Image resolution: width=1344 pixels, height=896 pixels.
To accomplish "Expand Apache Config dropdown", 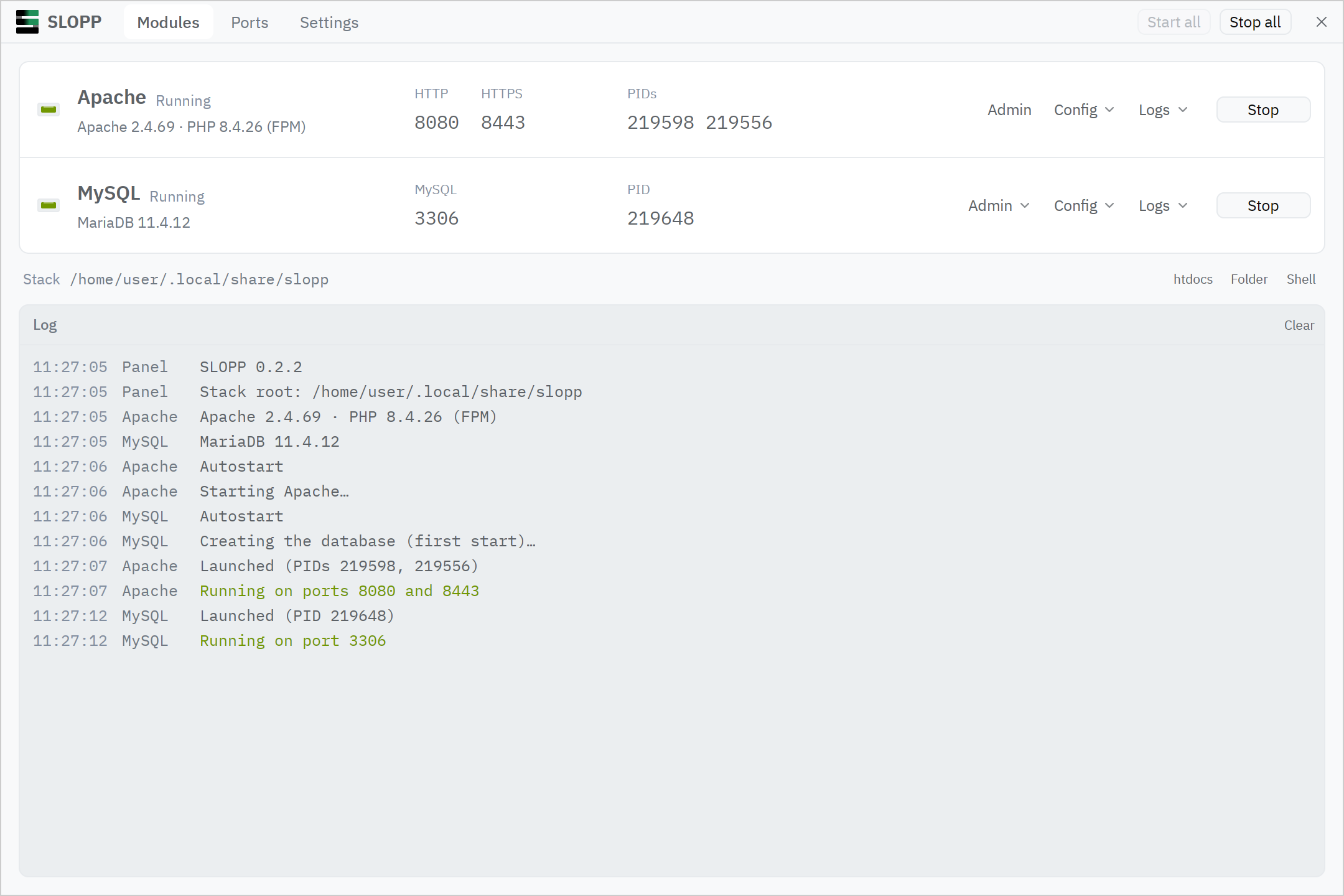I will [x=1083, y=110].
